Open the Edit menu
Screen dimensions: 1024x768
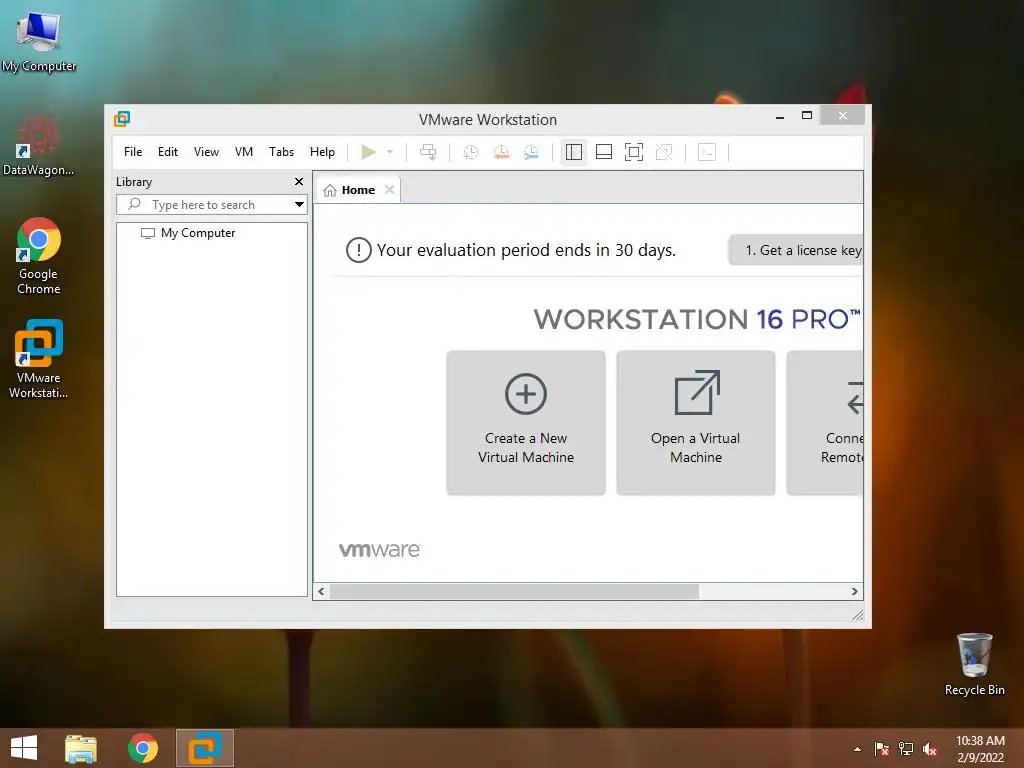tap(168, 152)
